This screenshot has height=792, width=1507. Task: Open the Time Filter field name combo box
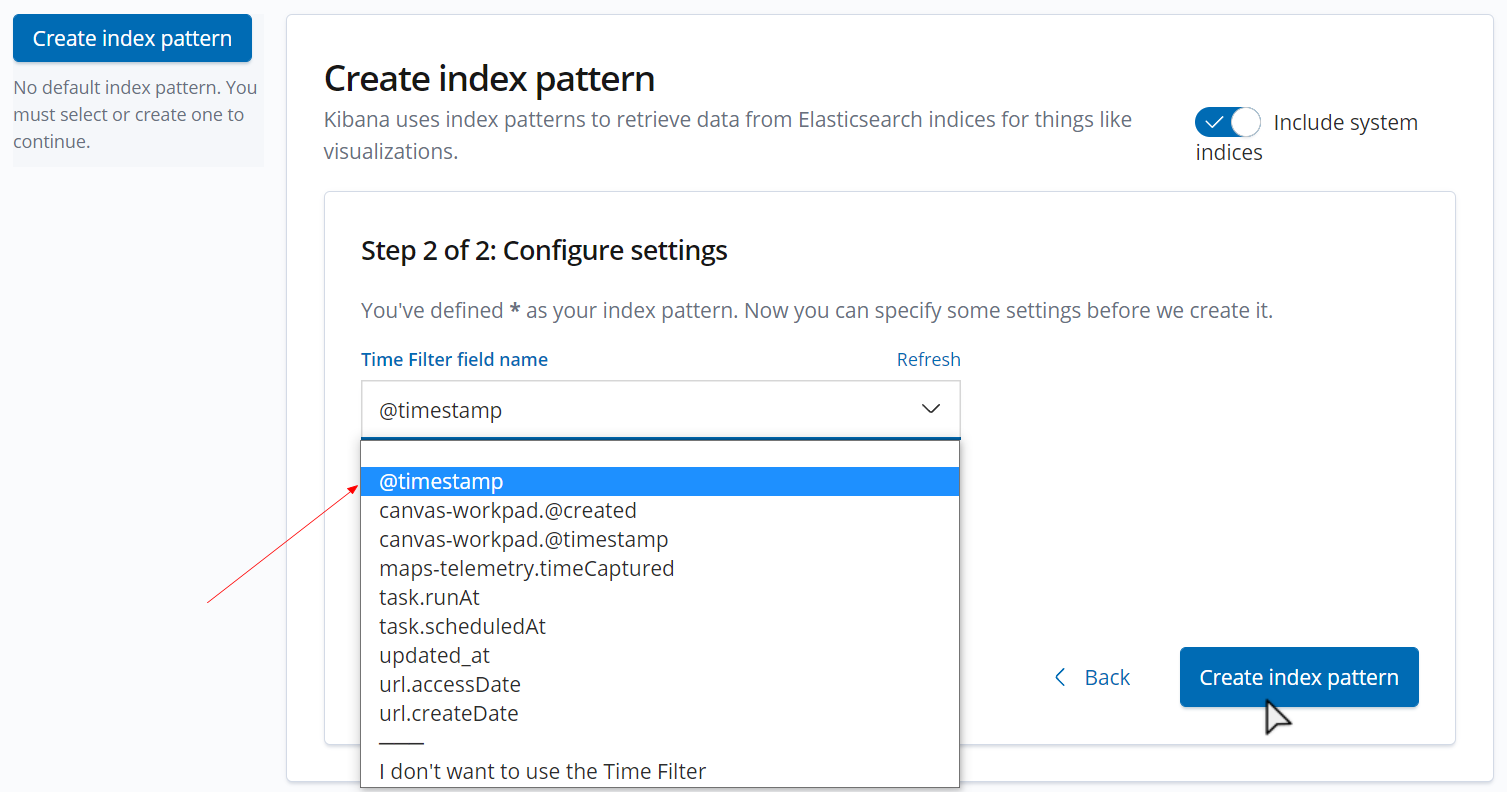pyautogui.click(x=640, y=409)
